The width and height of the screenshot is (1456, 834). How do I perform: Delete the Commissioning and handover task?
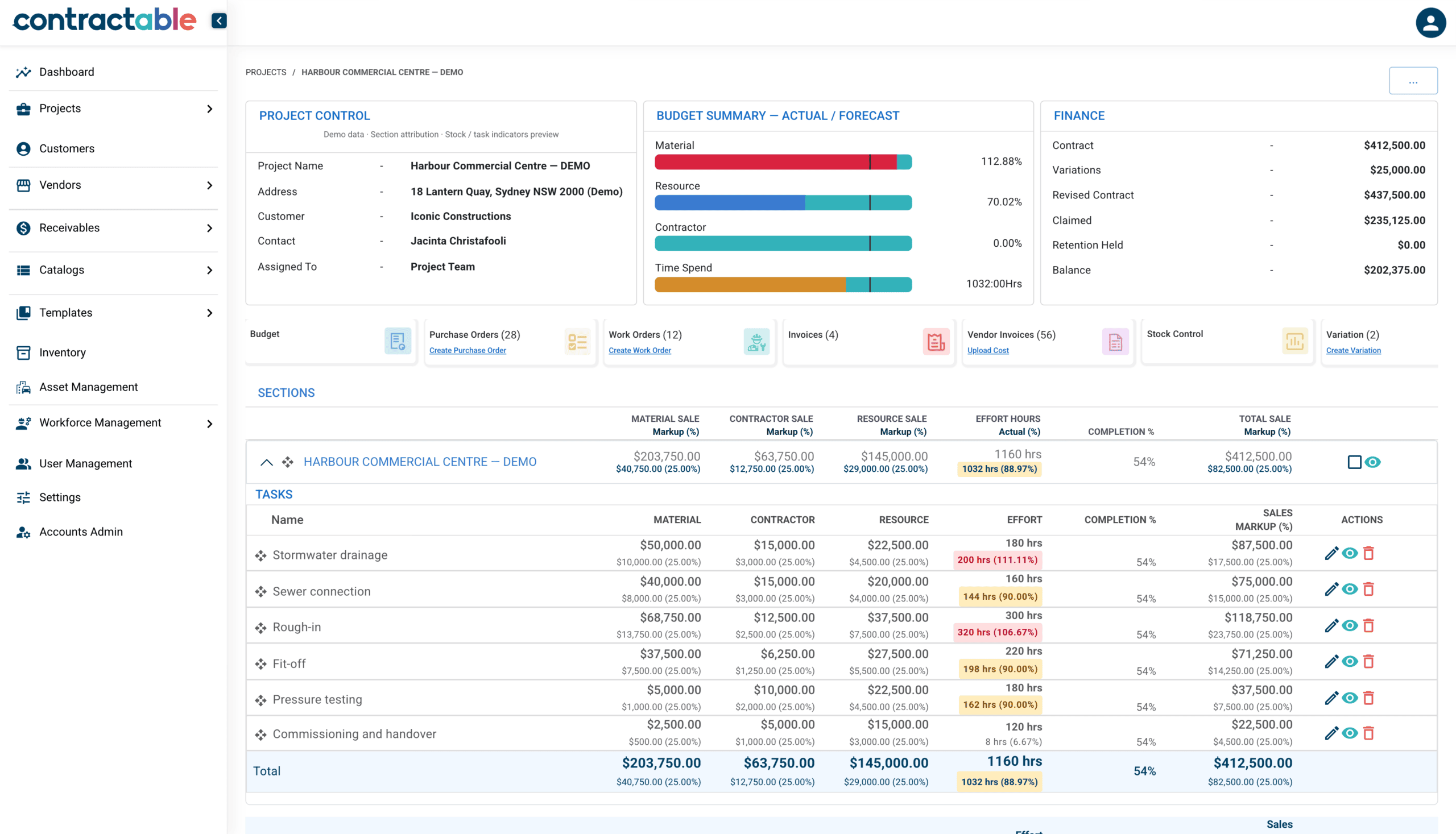1368,733
